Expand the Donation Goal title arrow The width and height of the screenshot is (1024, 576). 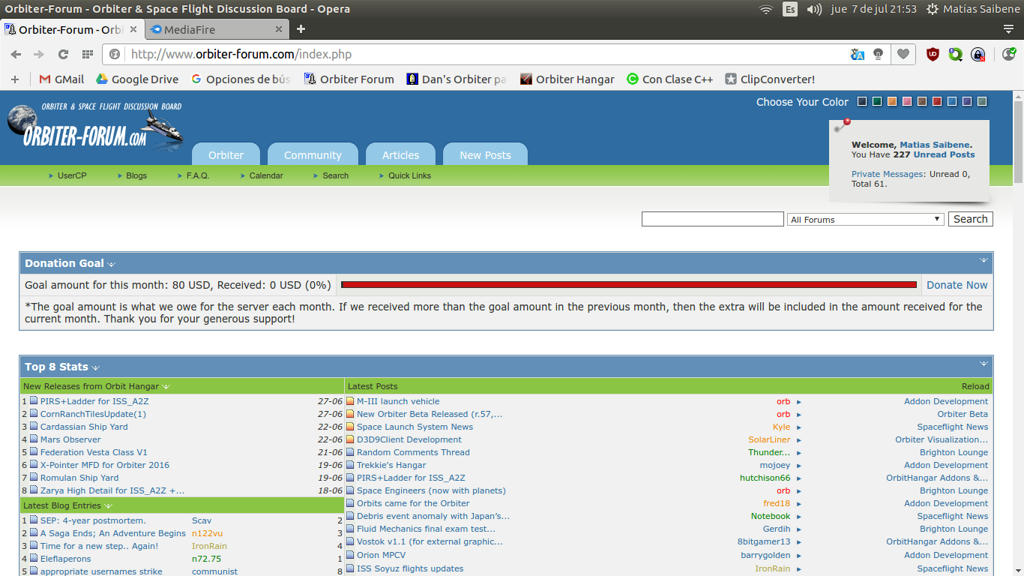[112, 264]
